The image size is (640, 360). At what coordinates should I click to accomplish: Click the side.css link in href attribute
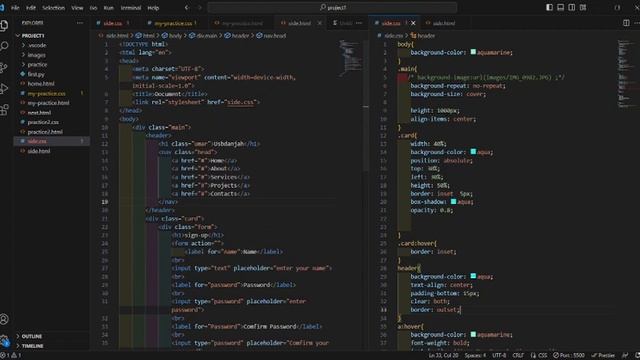(240, 102)
